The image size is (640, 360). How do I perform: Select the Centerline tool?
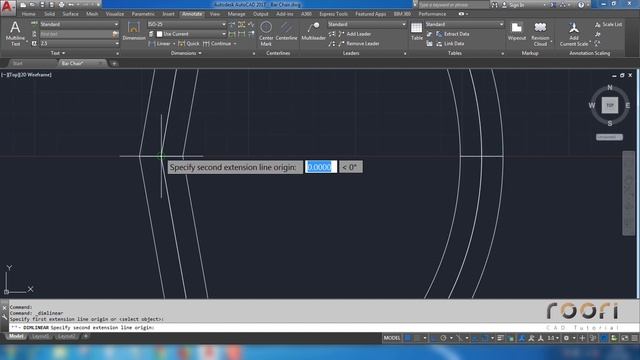point(286,31)
